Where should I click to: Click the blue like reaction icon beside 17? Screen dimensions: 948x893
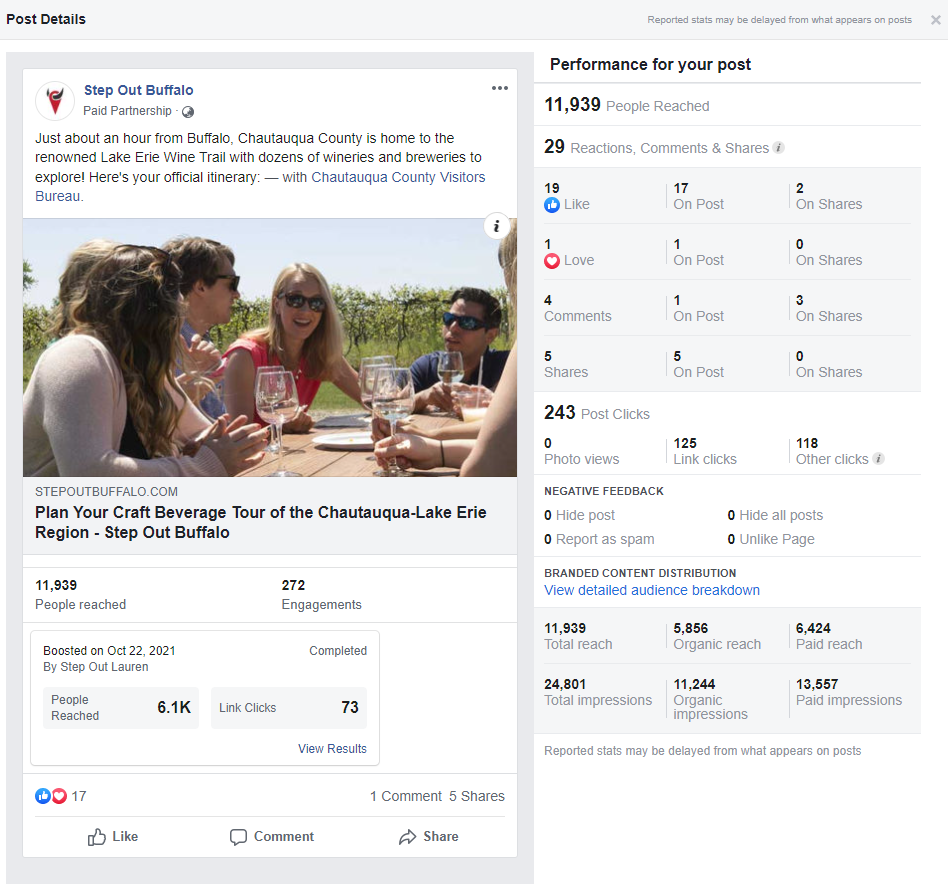tap(42, 796)
